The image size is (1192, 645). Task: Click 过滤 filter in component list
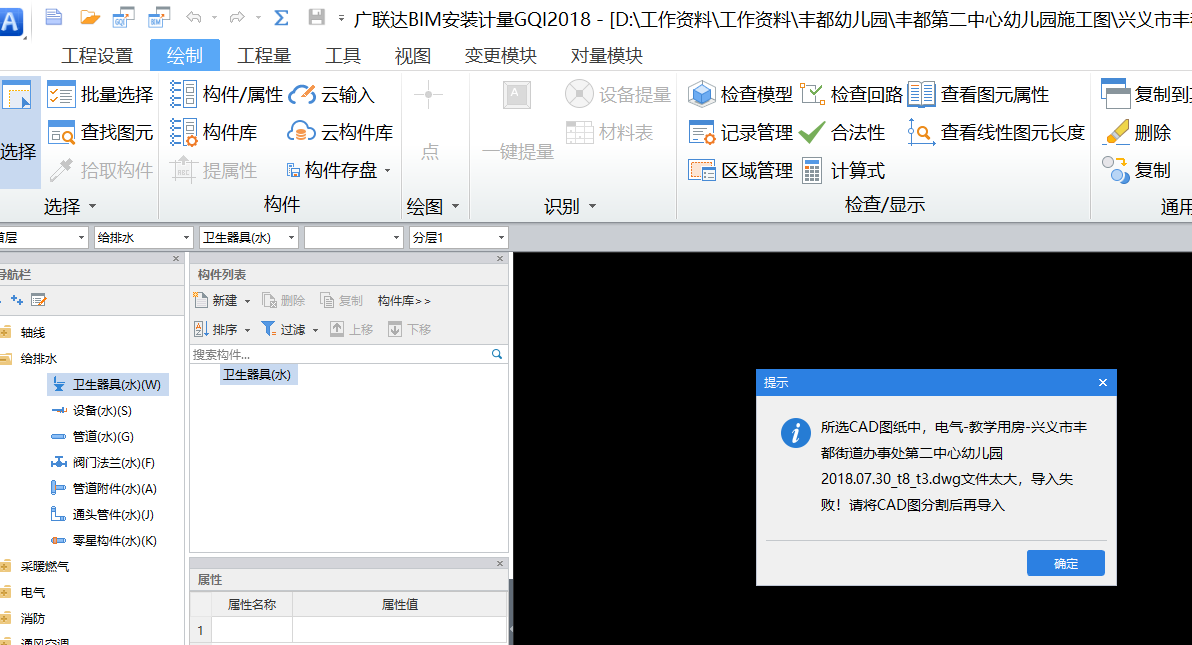click(x=289, y=329)
